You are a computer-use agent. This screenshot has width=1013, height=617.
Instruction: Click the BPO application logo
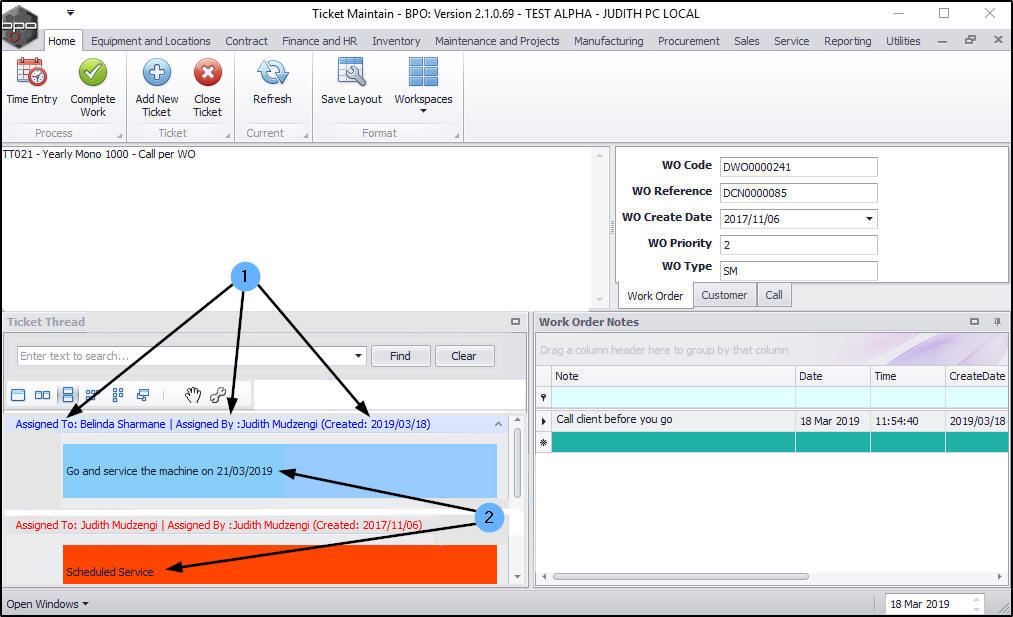19,26
